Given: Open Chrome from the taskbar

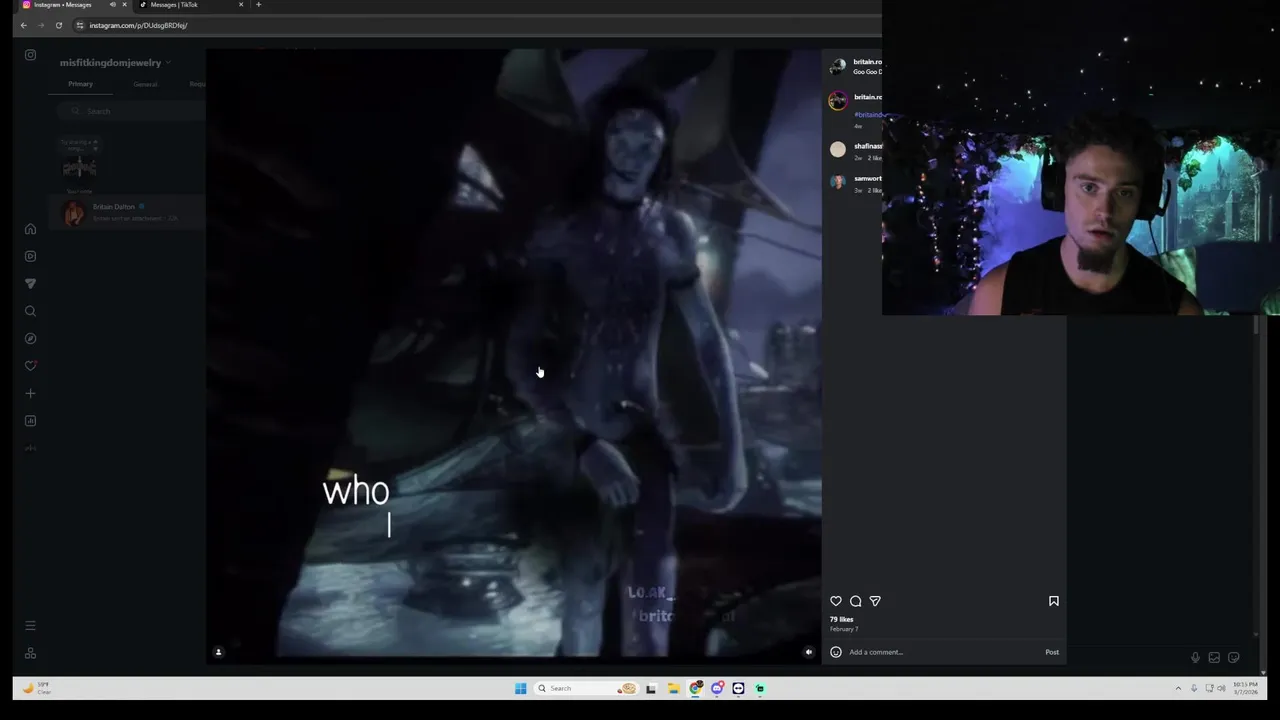Looking at the screenshot, I should coord(695,688).
